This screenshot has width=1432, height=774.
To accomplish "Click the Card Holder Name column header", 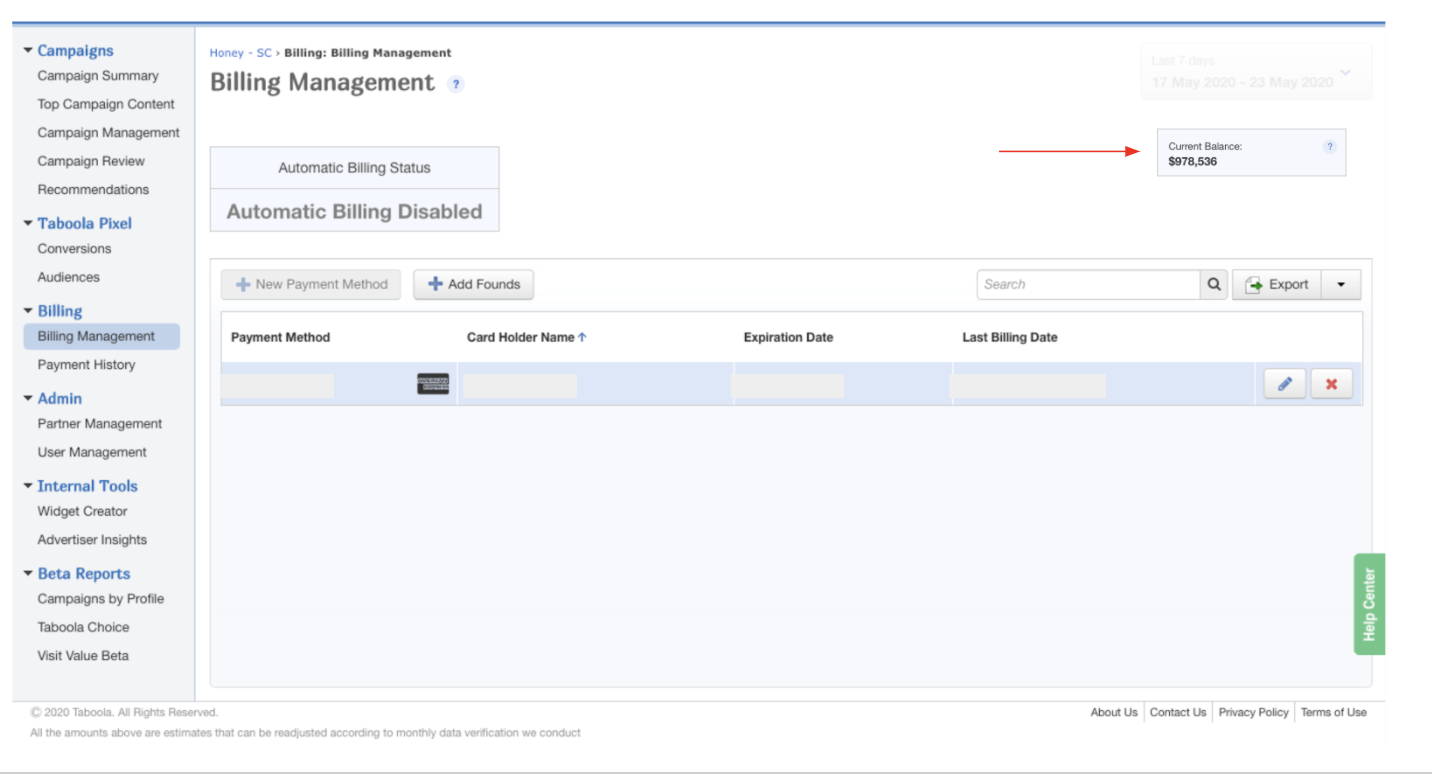I will pyautogui.click(x=520, y=337).
